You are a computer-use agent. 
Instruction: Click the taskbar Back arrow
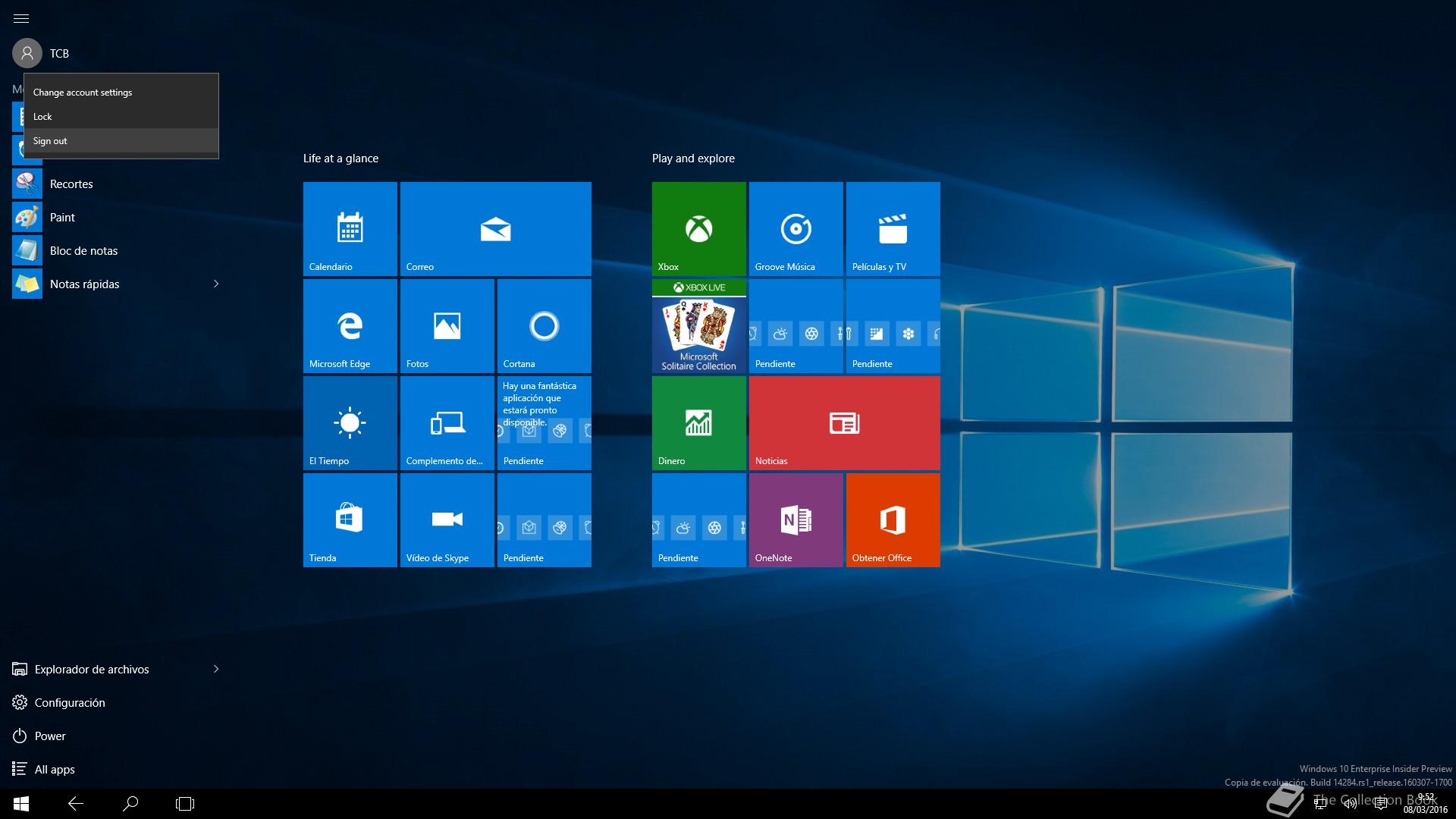pyautogui.click(x=76, y=804)
